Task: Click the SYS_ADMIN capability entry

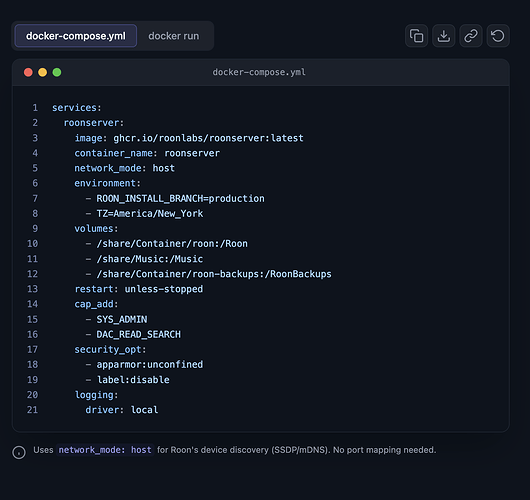Action: tap(122, 319)
